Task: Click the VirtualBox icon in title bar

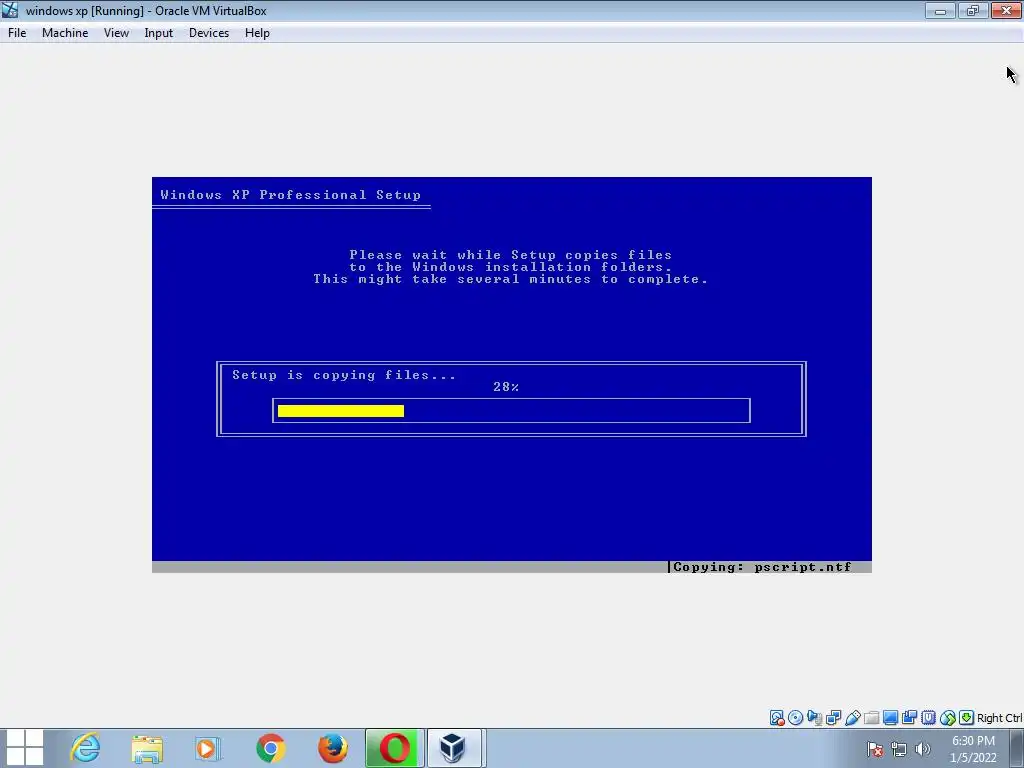Action: point(10,10)
